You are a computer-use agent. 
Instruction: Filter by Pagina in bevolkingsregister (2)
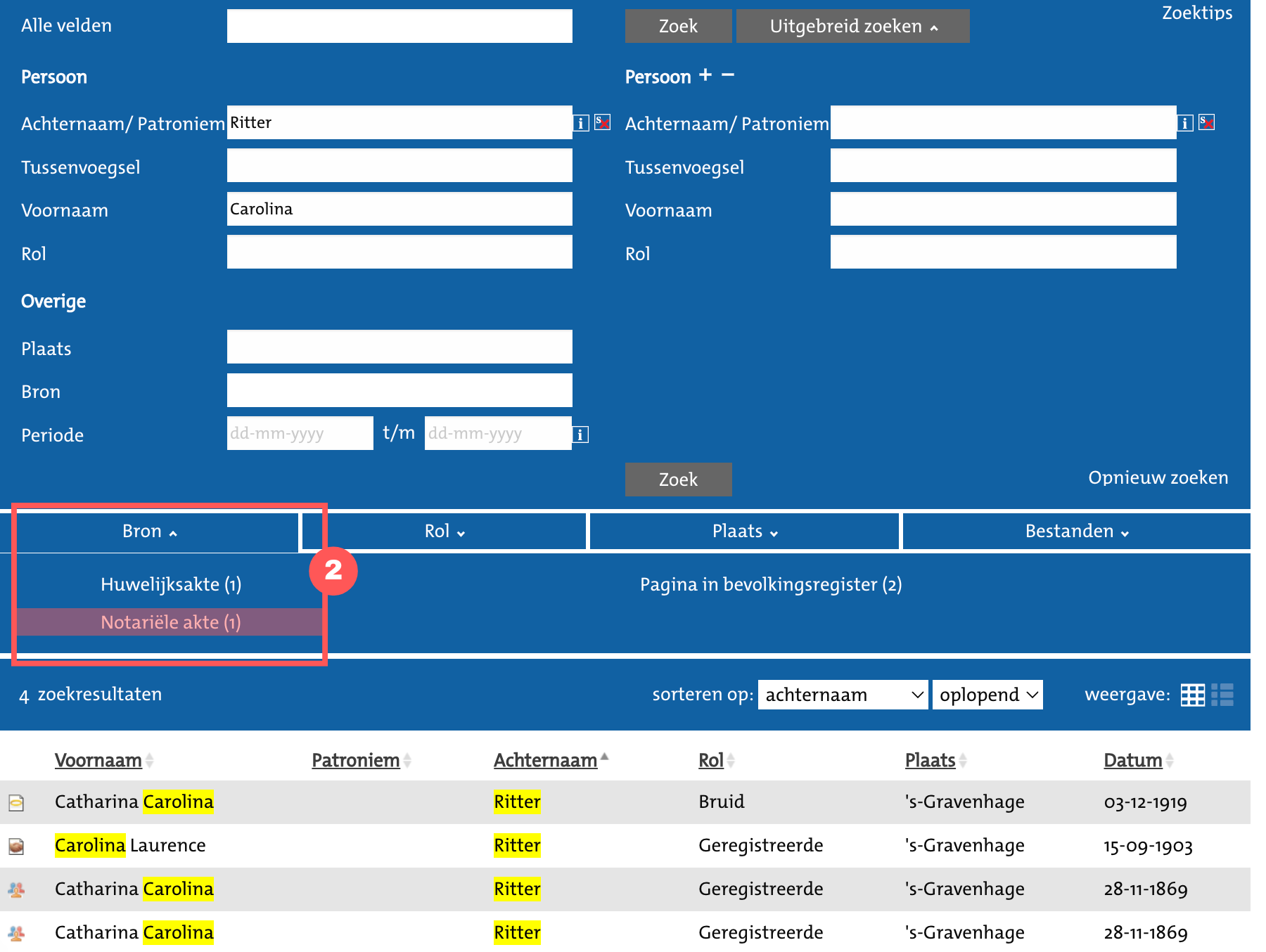pyautogui.click(x=770, y=585)
